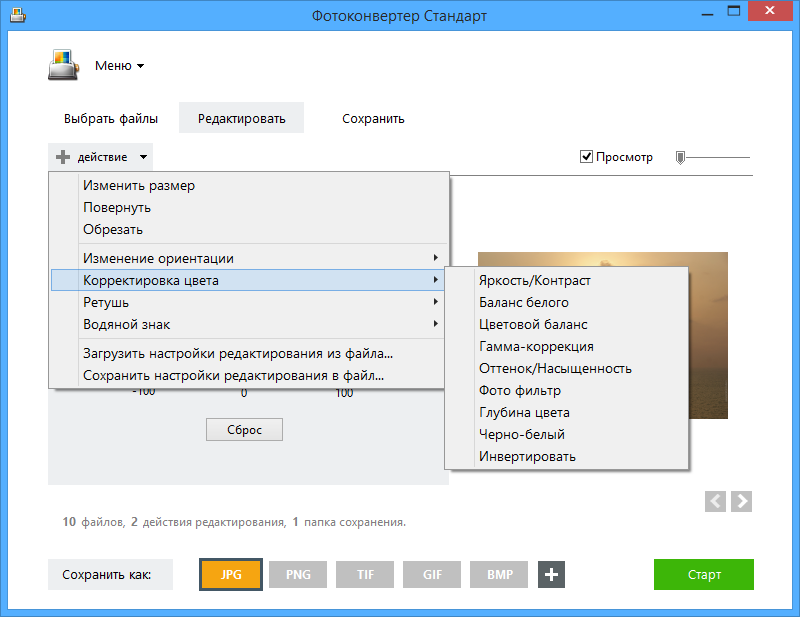Expand the действие dropdown arrow
Screen dimensions: 800x617
pos(143,157)
